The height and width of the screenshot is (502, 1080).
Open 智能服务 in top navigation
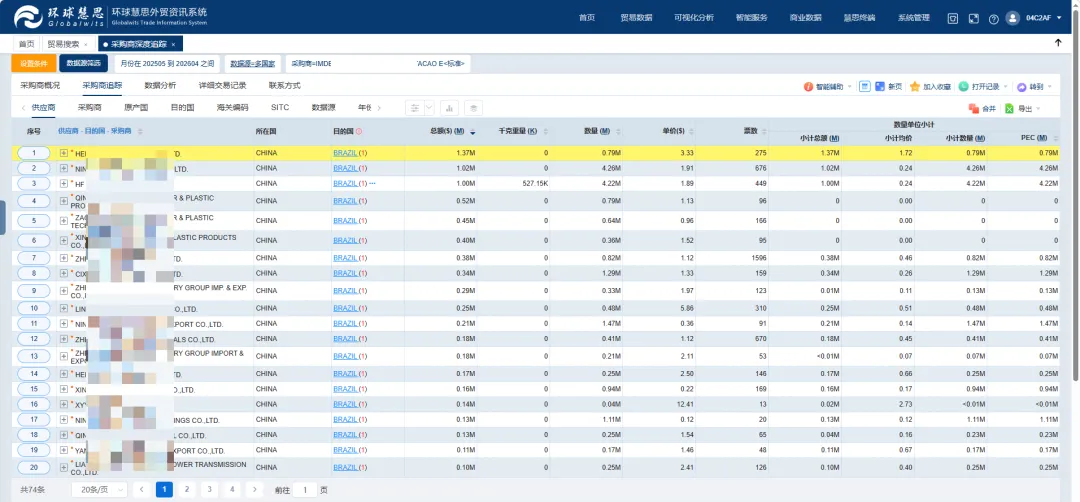tap(751, 18)
